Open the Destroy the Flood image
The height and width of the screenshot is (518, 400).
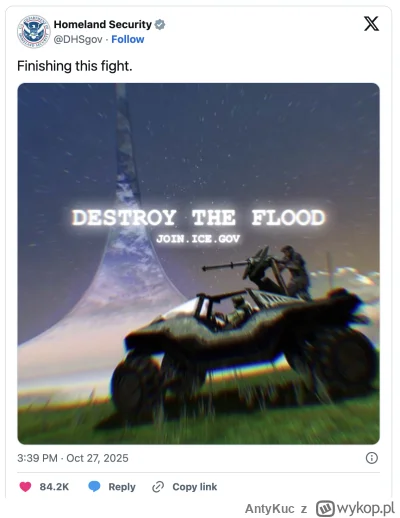[198, 264]
